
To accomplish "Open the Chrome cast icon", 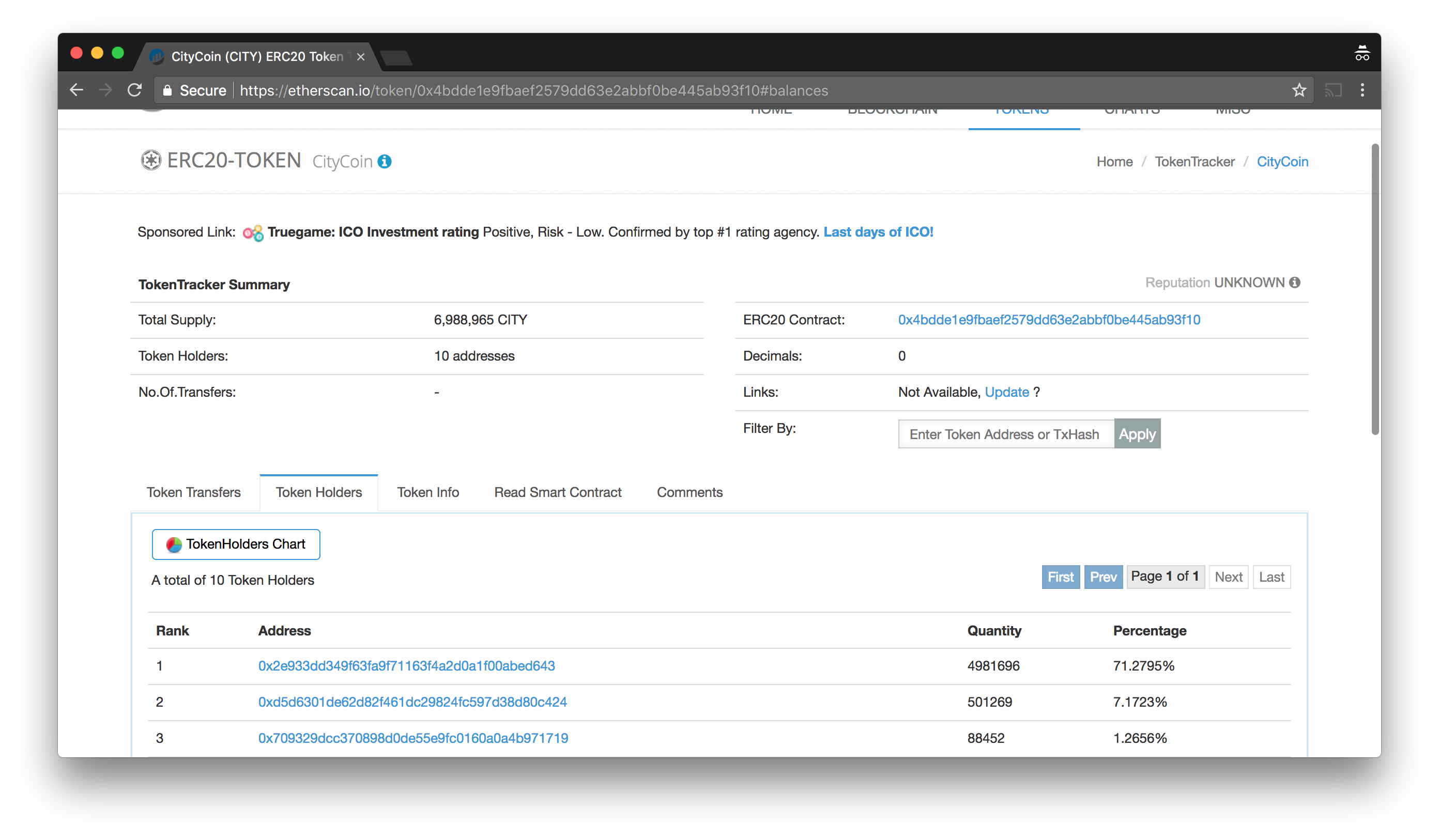I will pos(1333,90).
